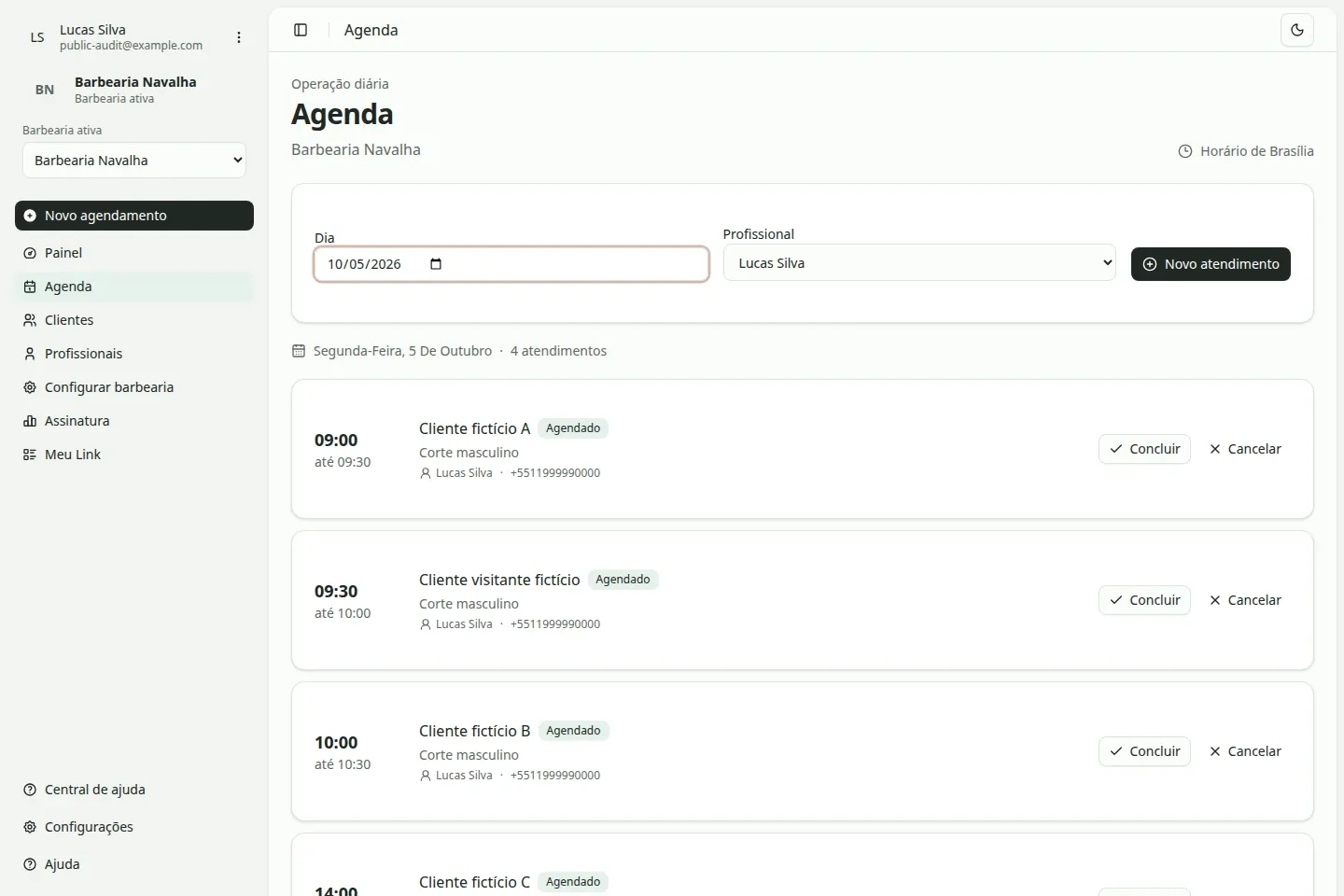Click the Novo agendamento button
The width and height of the screenshot is (1344, 896).
134,216
